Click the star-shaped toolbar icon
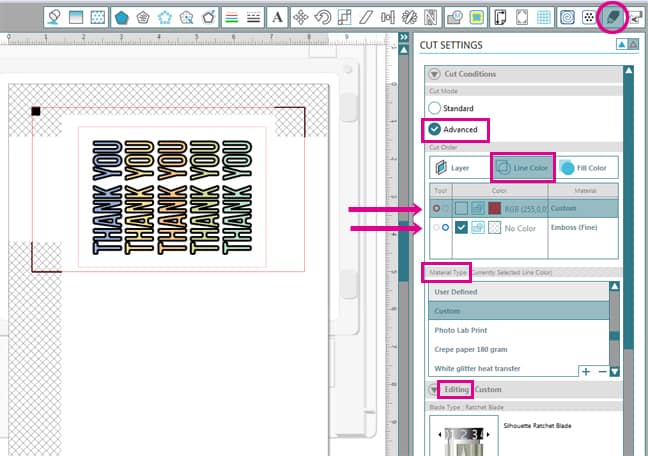 coord(166,17)
